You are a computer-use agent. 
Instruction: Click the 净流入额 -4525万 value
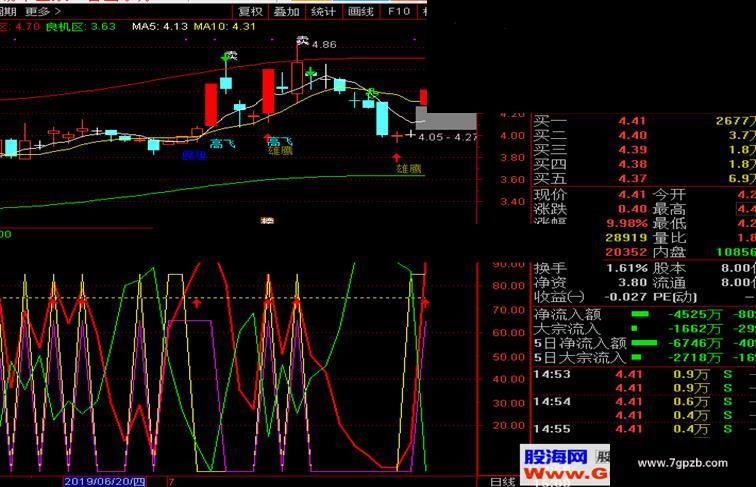[695, 315]
